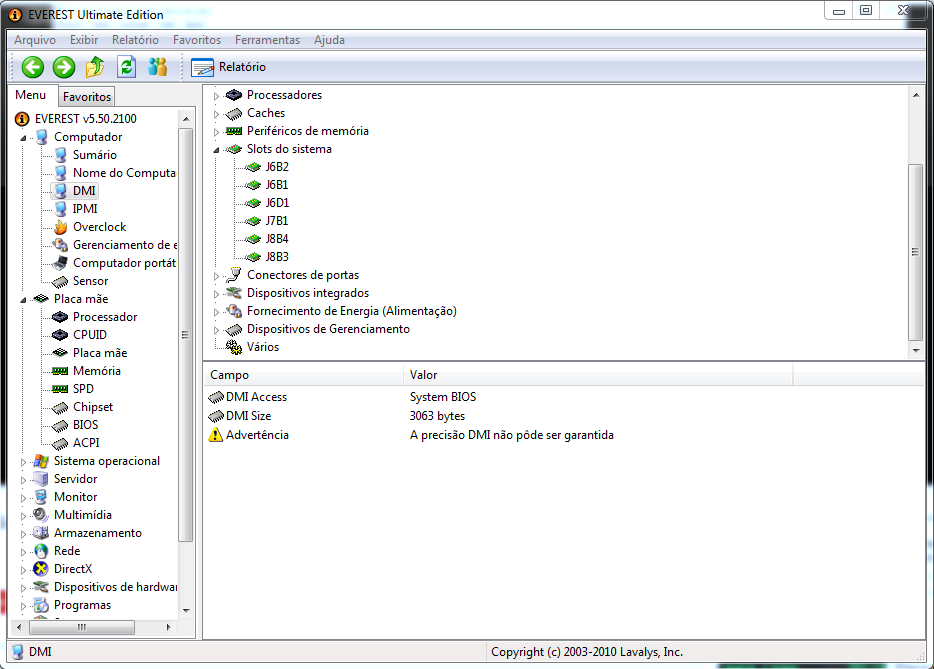Click the green Forward arrow toolbar icon

tap(64, 67)
